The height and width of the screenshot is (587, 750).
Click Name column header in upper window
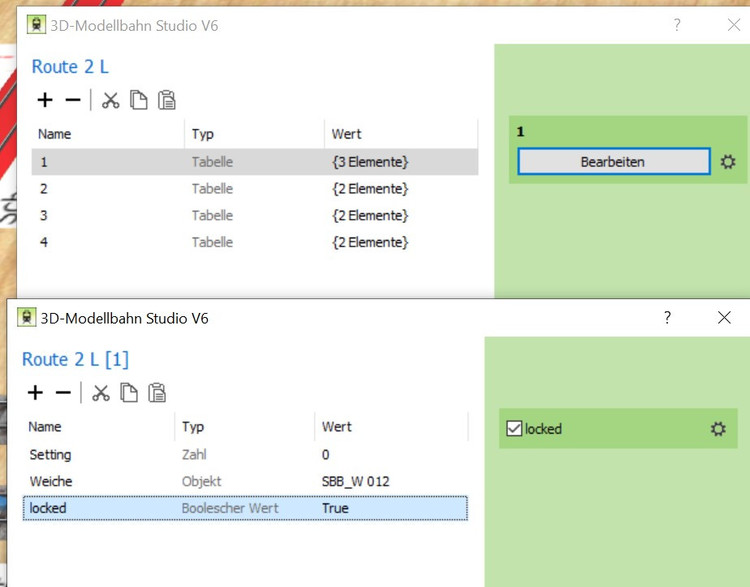coord(55,134)
